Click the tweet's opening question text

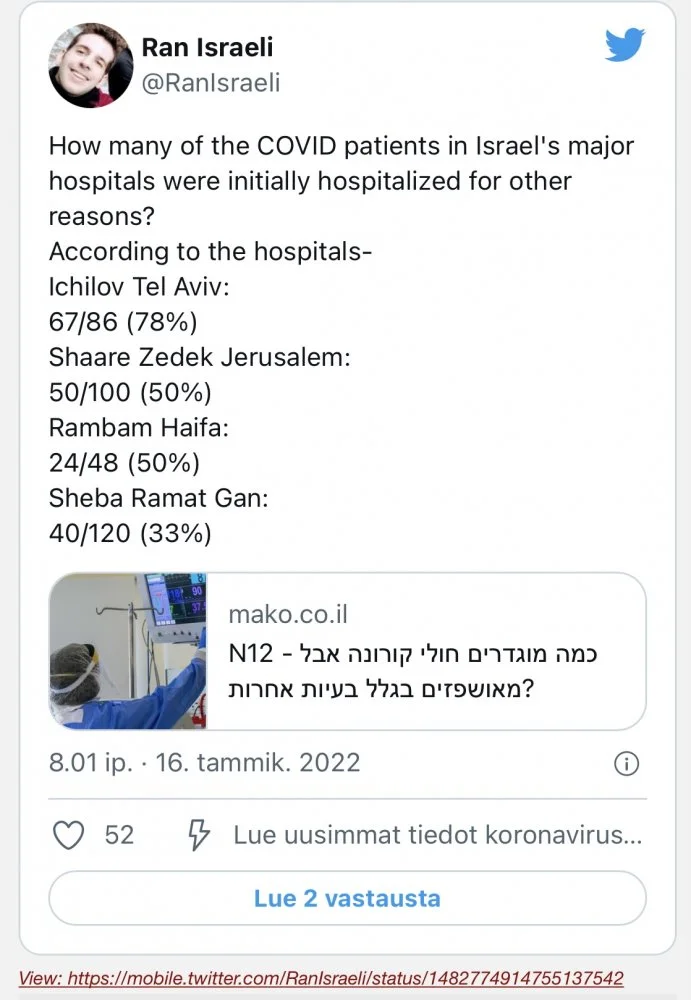coord(341,182)
